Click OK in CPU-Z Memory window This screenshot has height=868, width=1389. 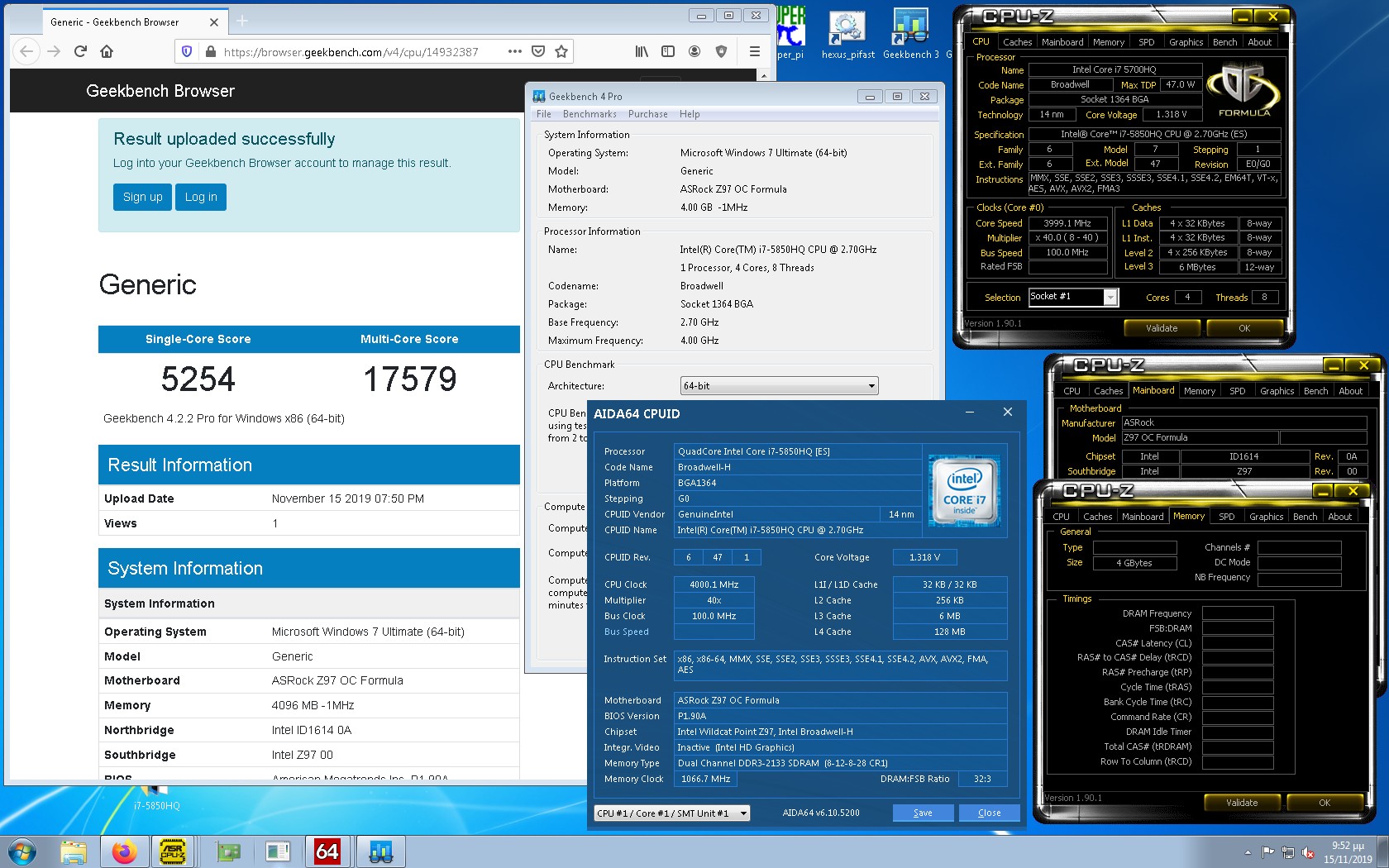click(1325, 803)
